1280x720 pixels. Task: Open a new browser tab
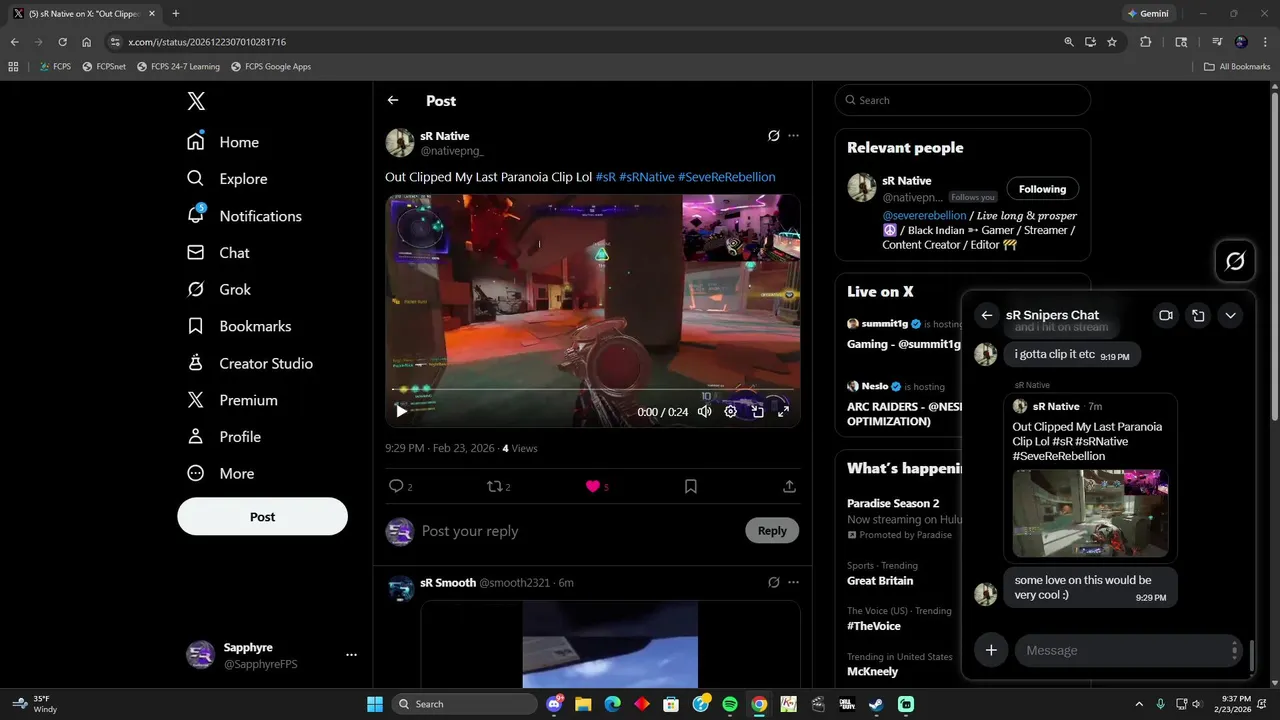coord(175,14)
